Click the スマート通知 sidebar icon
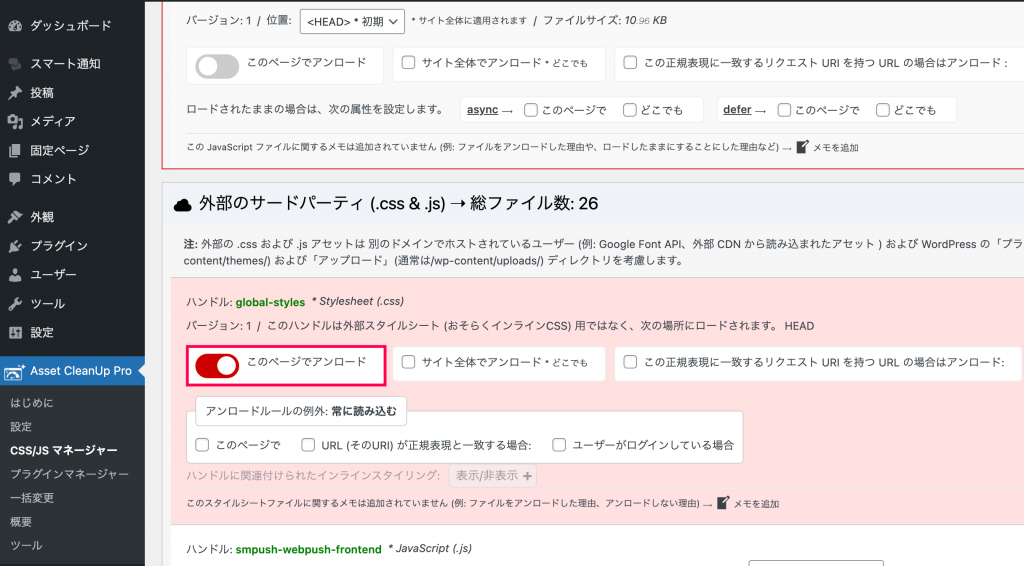Screen dimensions: 1024x566 click(15, 64)
